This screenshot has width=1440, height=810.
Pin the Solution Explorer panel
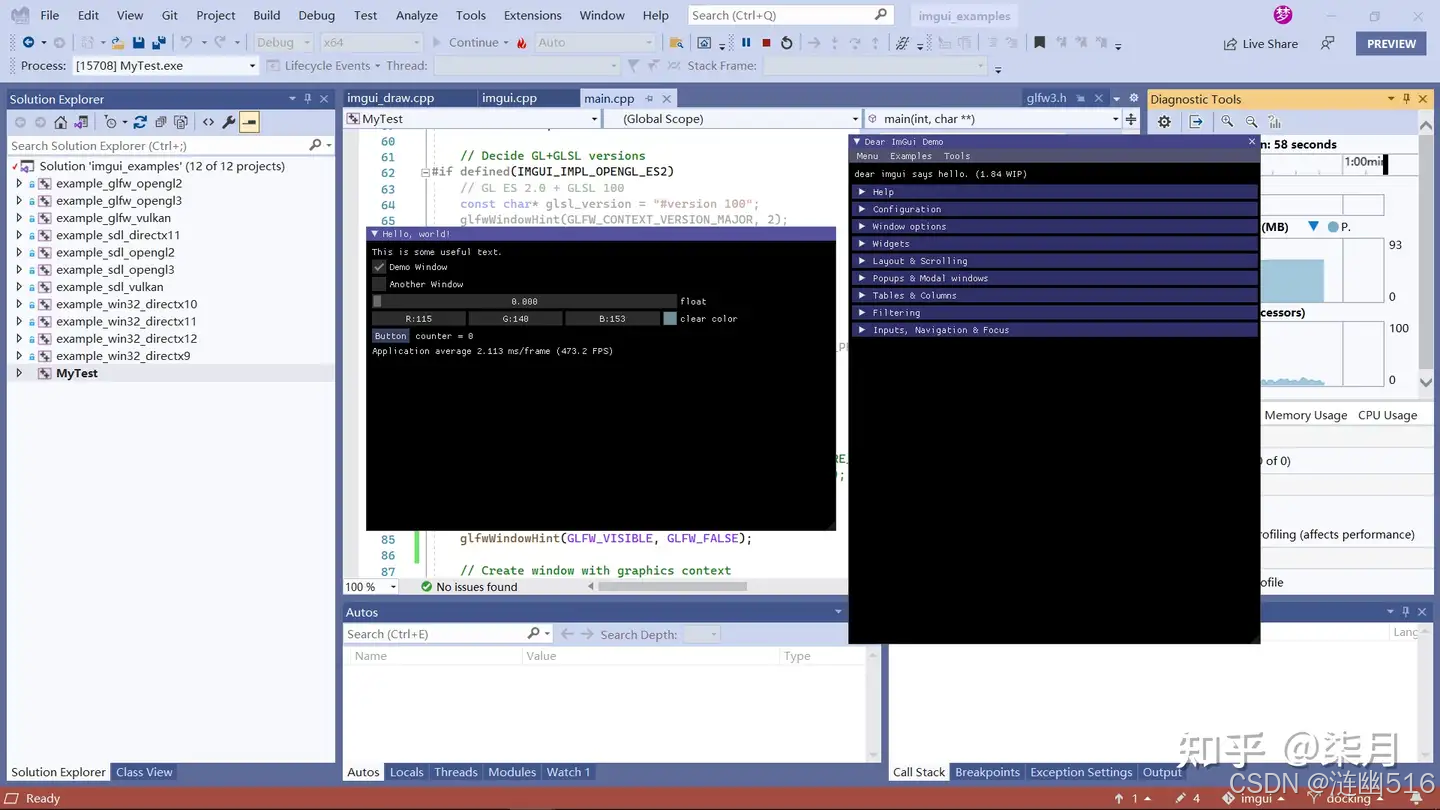(x=308, y=99)
